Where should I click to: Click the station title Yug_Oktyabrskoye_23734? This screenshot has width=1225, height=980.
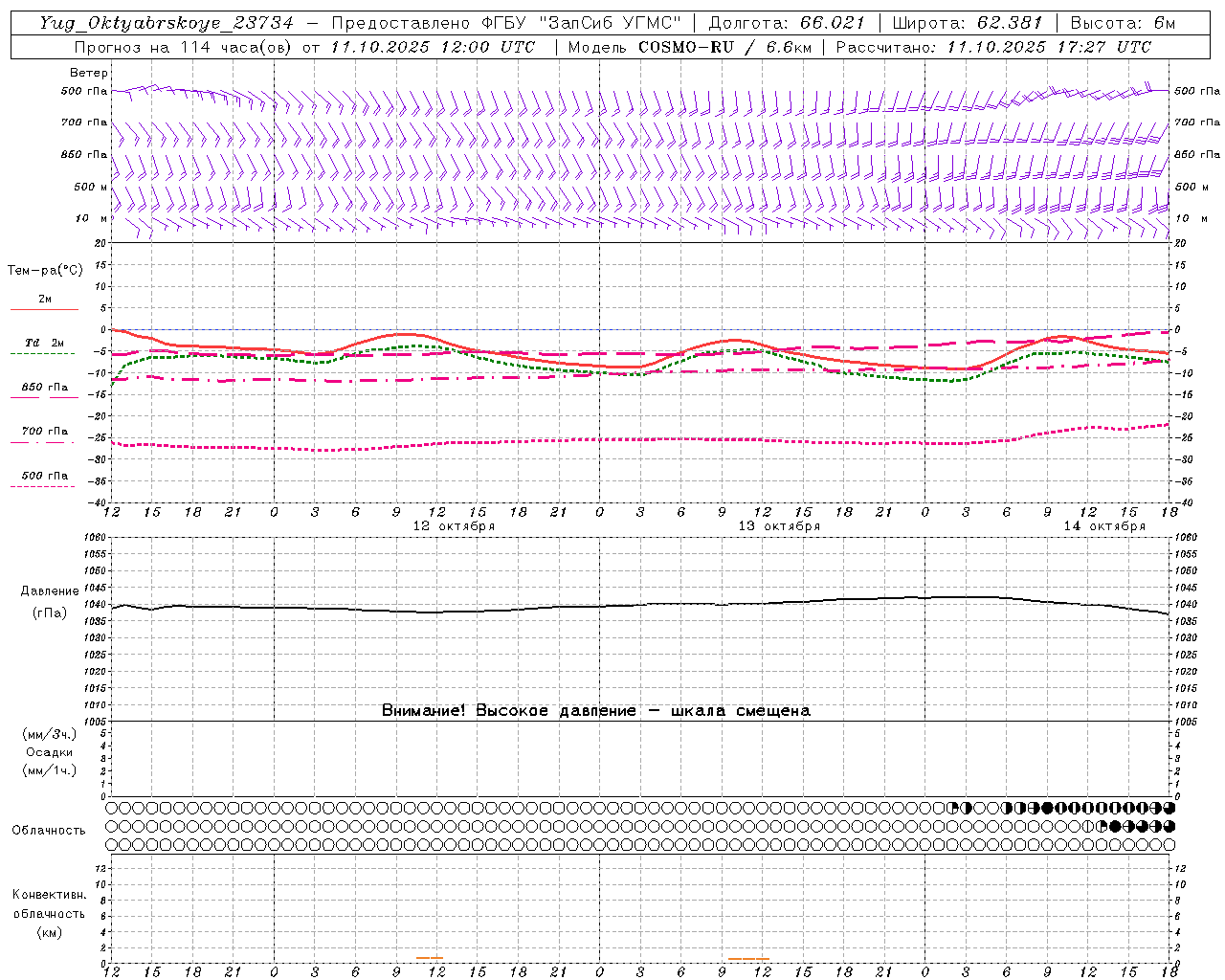[167, 23]
